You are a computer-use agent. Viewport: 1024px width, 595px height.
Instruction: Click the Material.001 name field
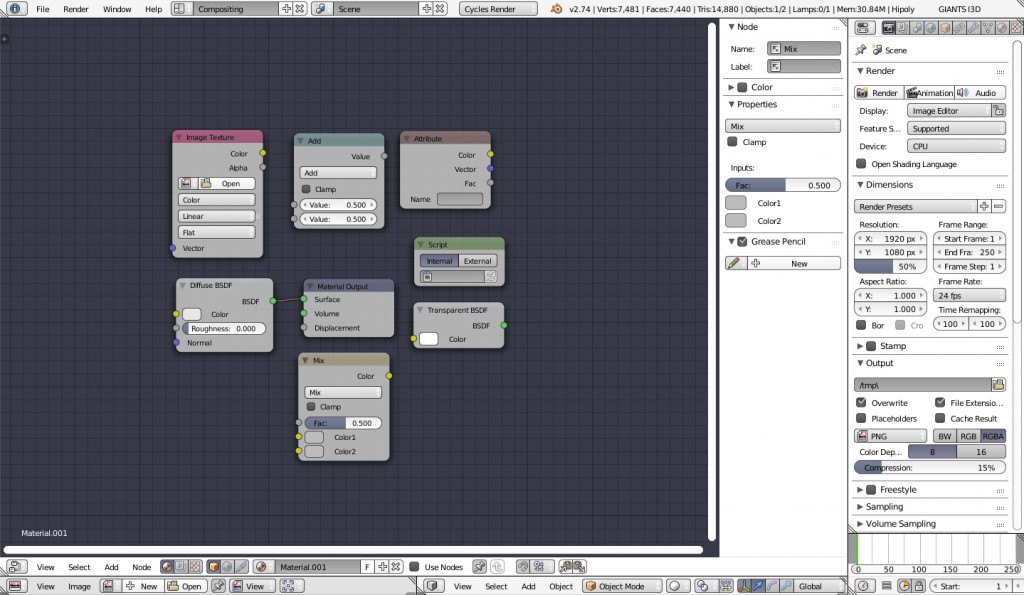point(305,566)
